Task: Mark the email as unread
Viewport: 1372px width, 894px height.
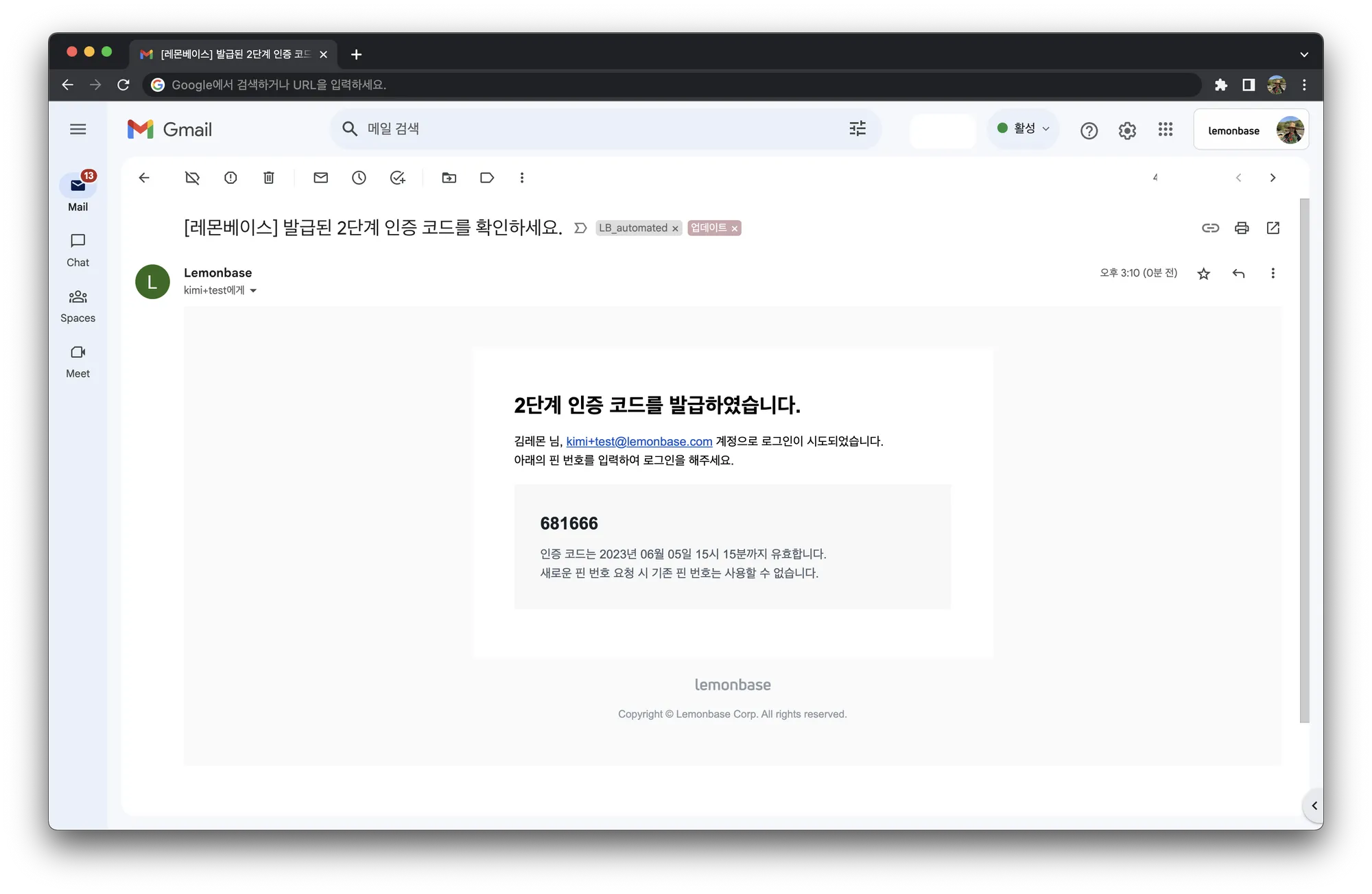Action: click(x=320, y=178)
